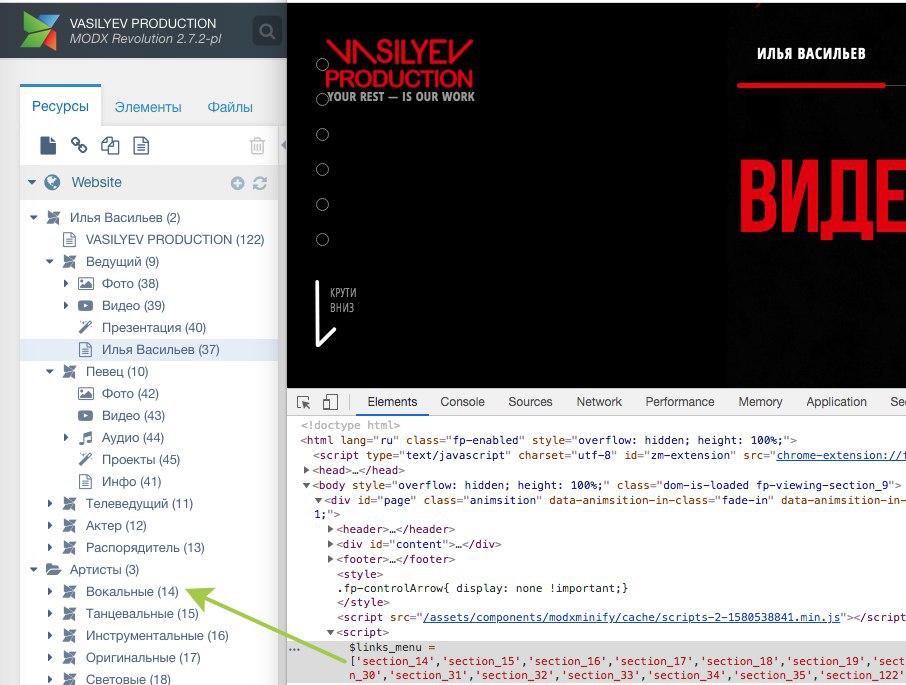Viewport: 906px width, 685px height.
Task: Click the music note icon beside Аудио (44)
Action: coord(86,438)
